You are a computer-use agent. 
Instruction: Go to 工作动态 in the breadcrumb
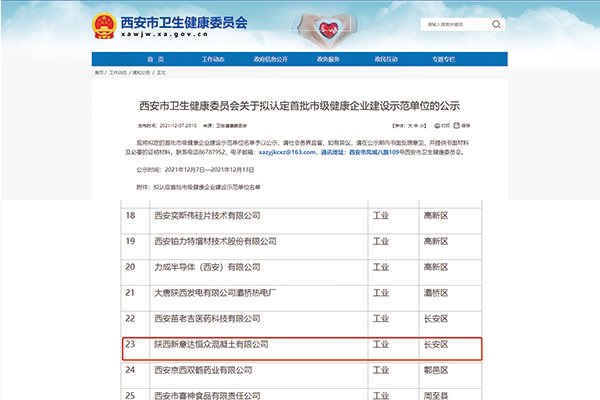[118, 73]
